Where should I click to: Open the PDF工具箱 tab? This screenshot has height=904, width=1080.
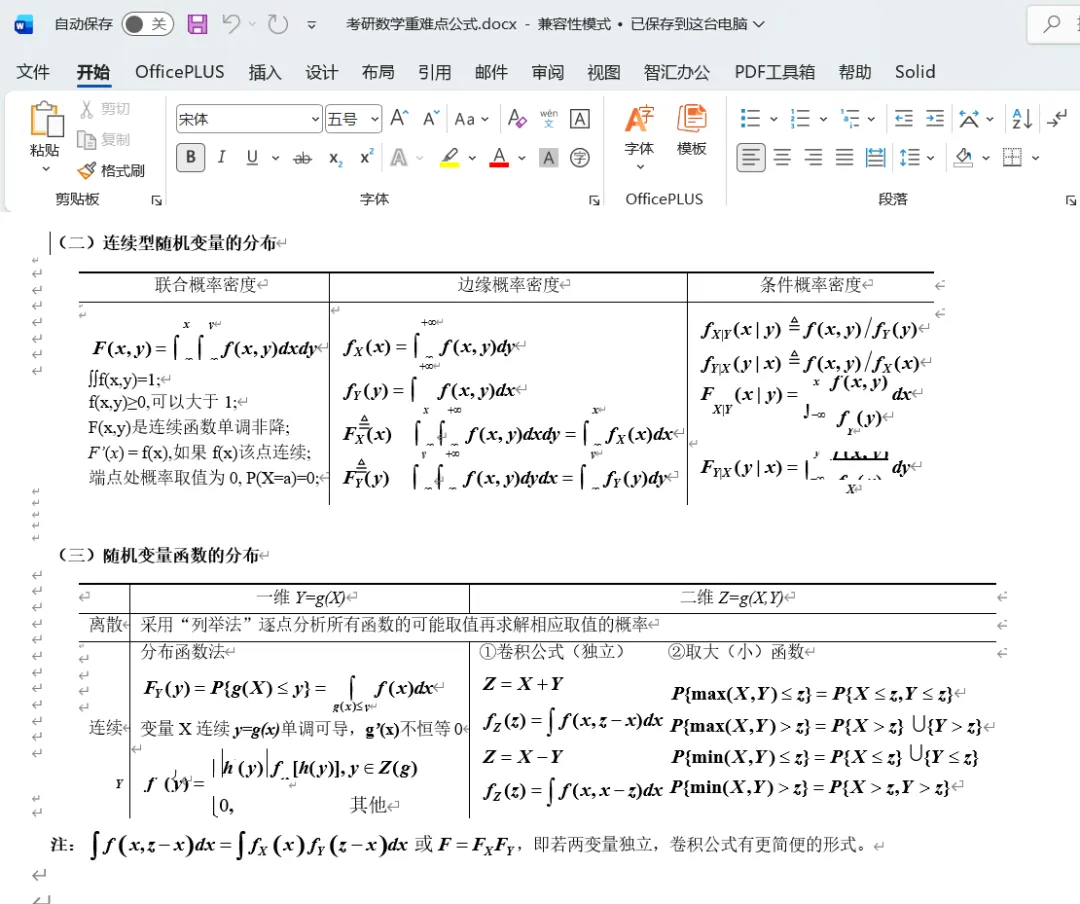(x=774, y=72)
